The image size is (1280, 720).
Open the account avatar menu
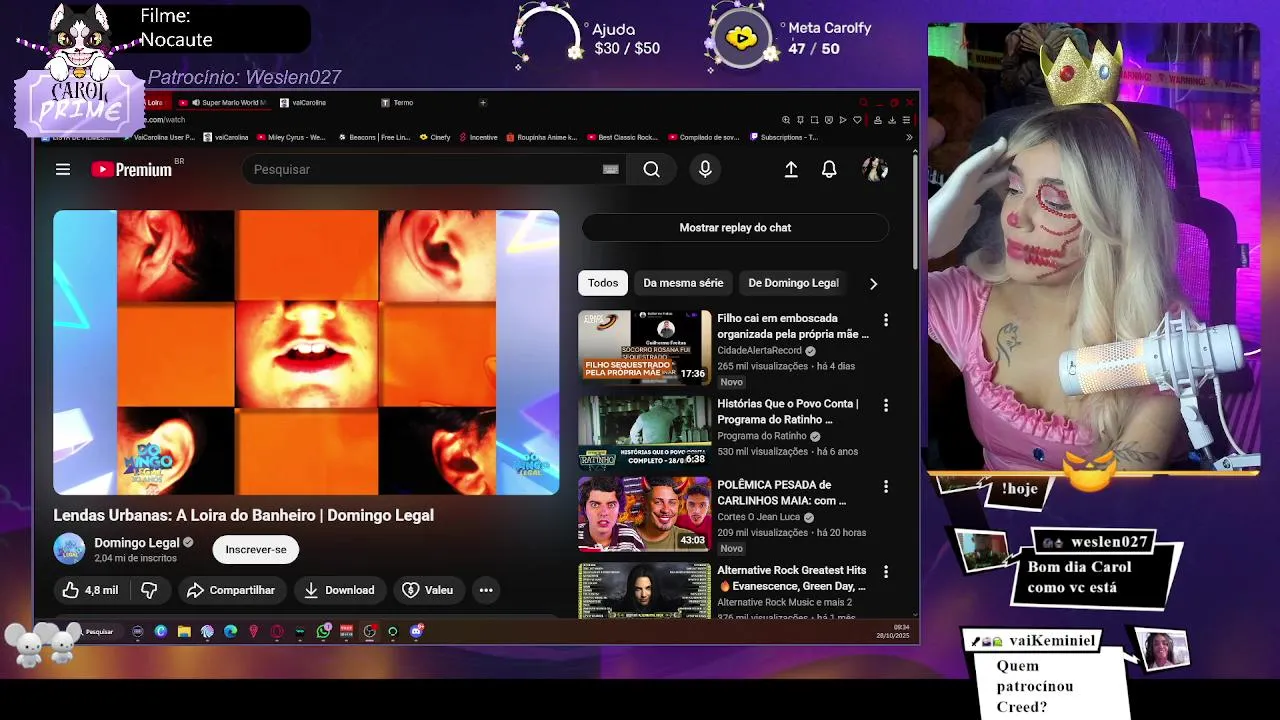pyautogui.click(x=875, y=170)
